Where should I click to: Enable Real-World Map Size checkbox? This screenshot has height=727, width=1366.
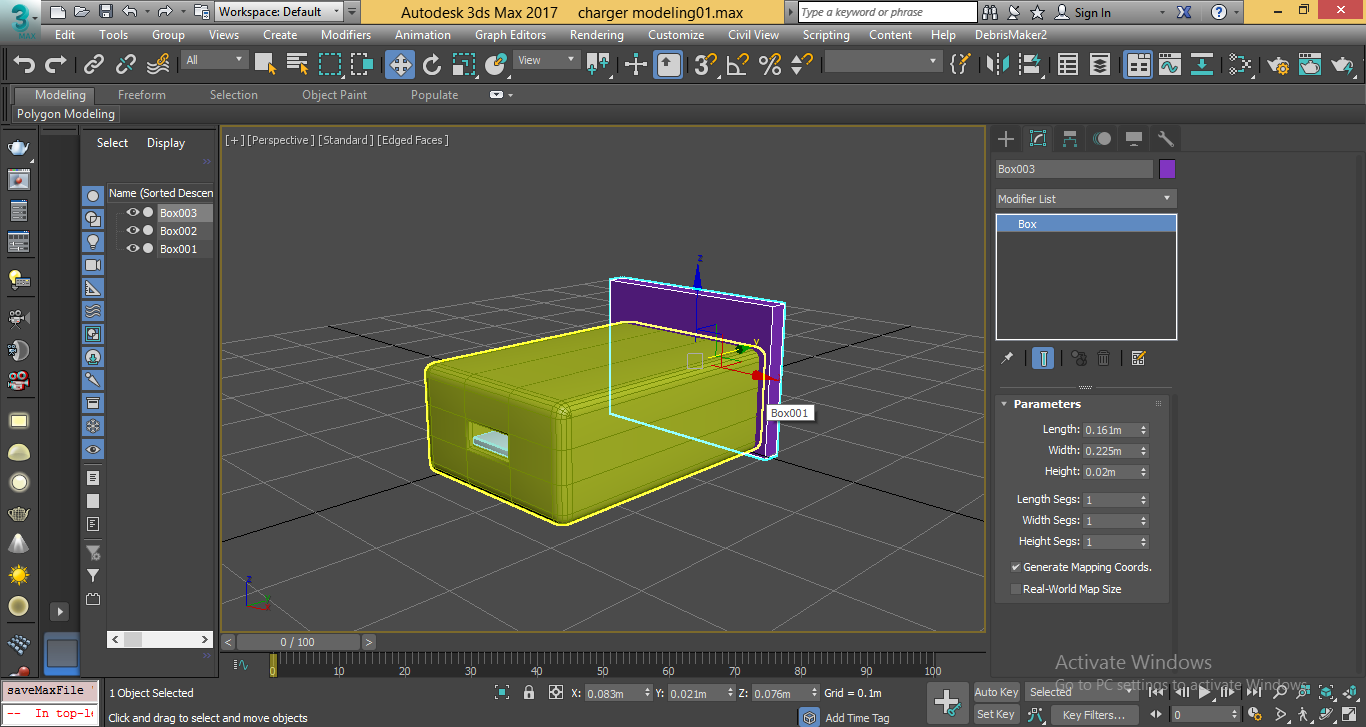[1016, 589]
